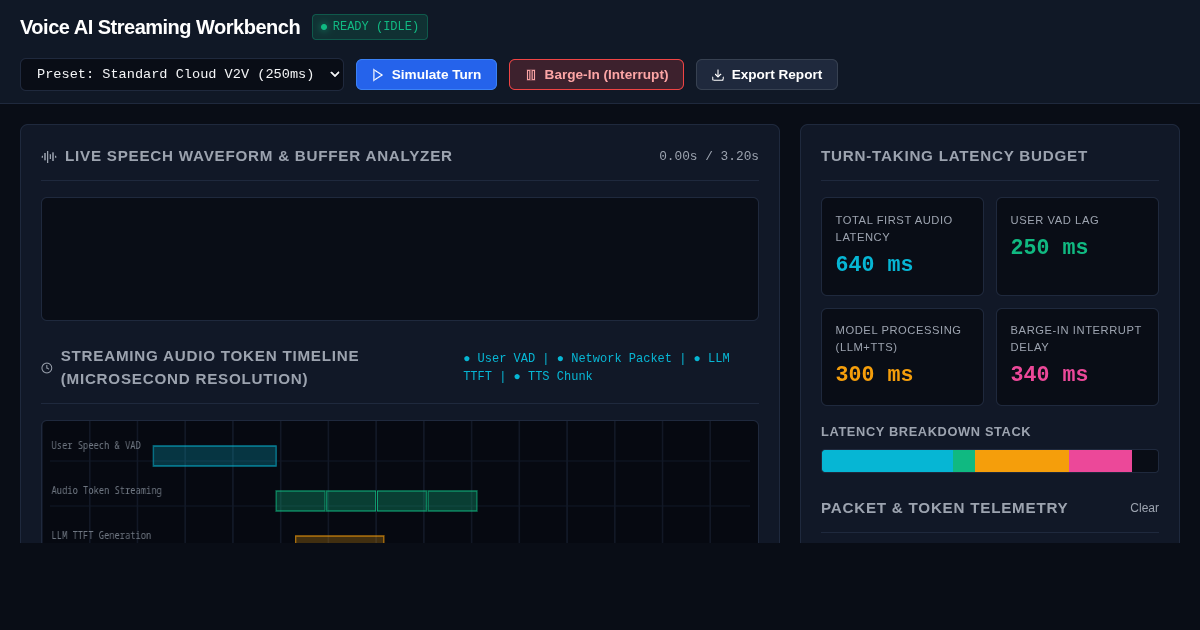
Task: Click the Packet & Token Telemetry heading
Action: [x=944, y=508]
